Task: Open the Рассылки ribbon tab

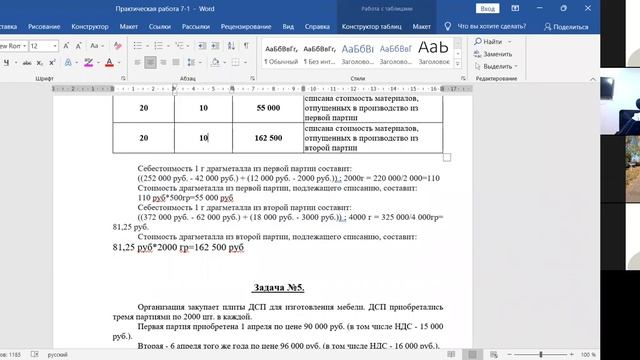Action: pyautogui.click(x=196, y=27)
